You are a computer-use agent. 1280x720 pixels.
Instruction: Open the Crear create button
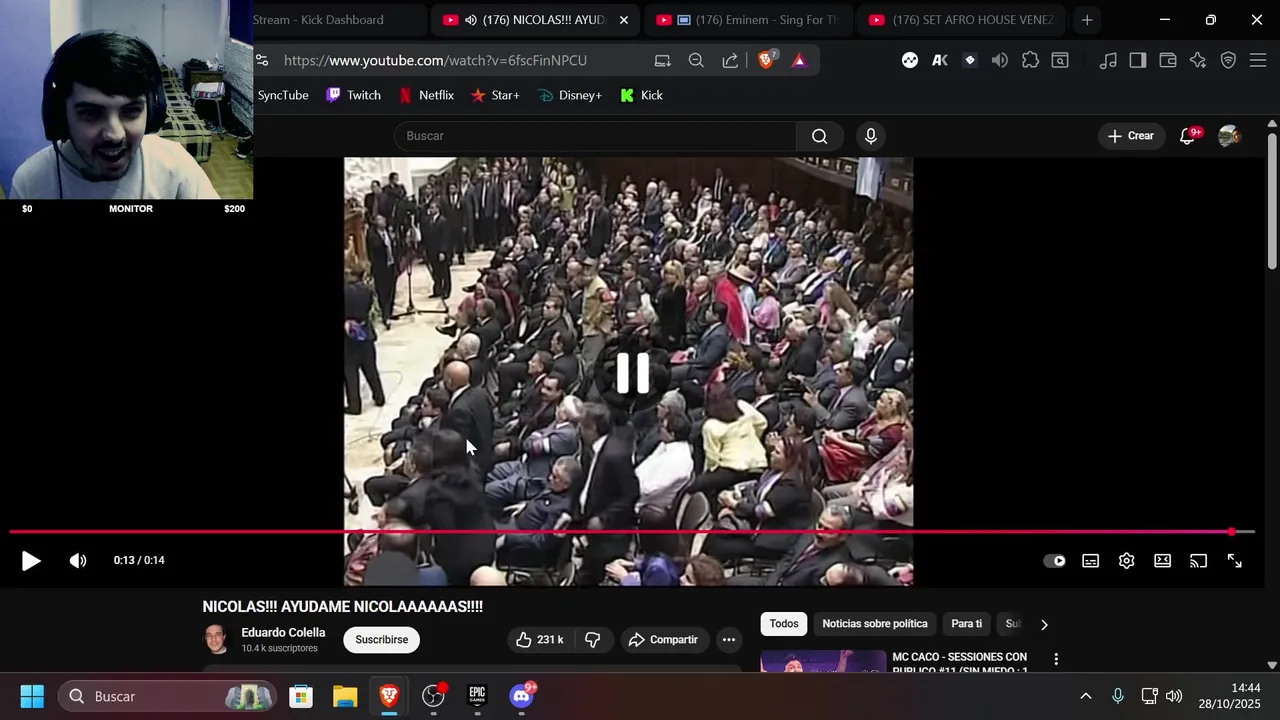point(1131,136)
